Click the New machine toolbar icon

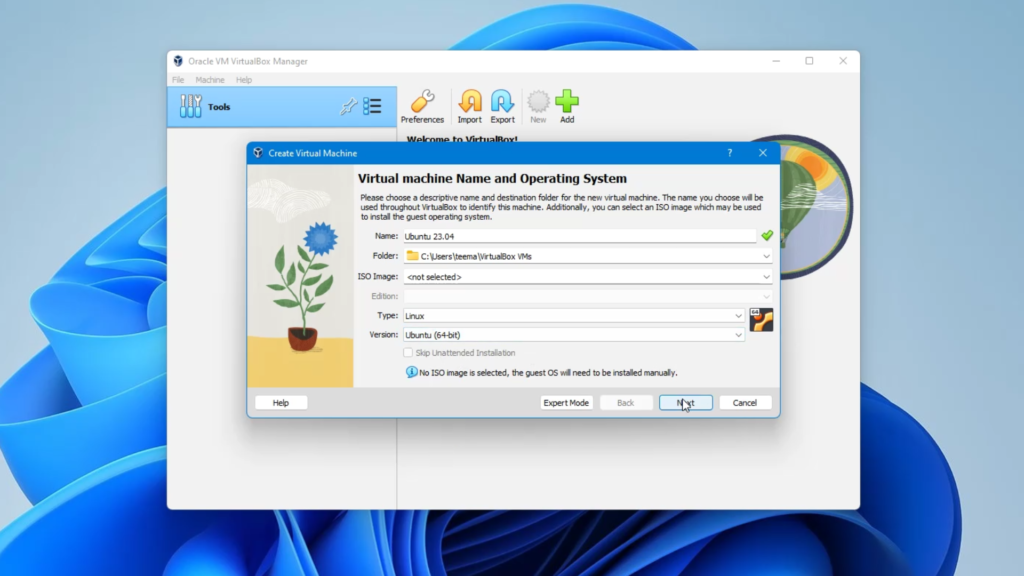(x=538, y=106)
